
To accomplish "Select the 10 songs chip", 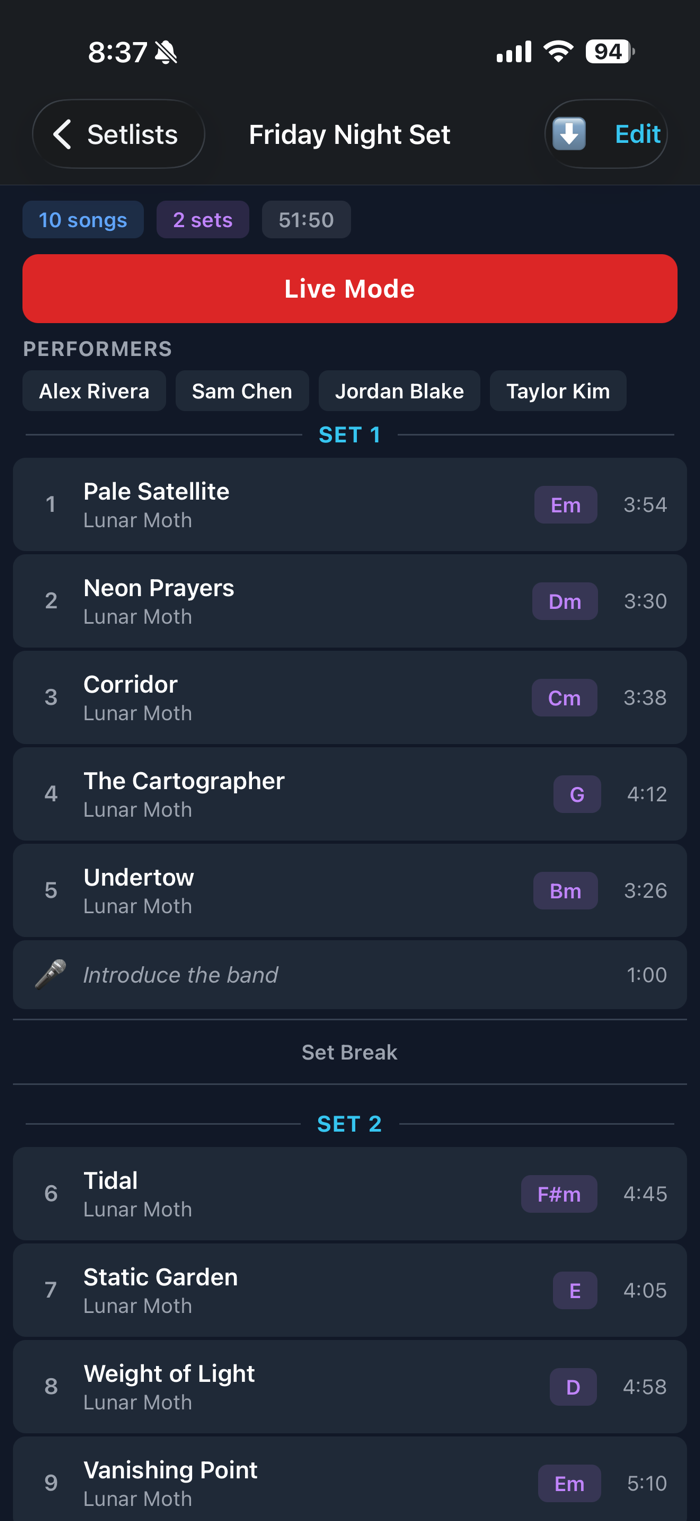I will (83, 220).
